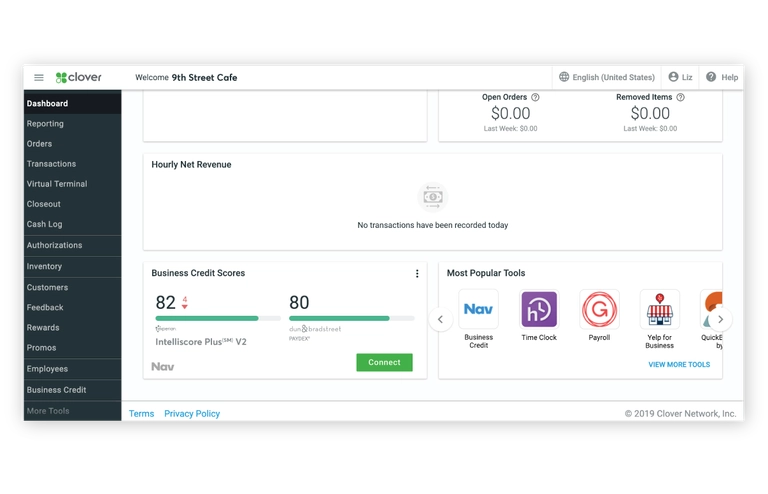
Task: Open the hamburger navigation menu
Action: pyautogui.click(x=39, y=77)
